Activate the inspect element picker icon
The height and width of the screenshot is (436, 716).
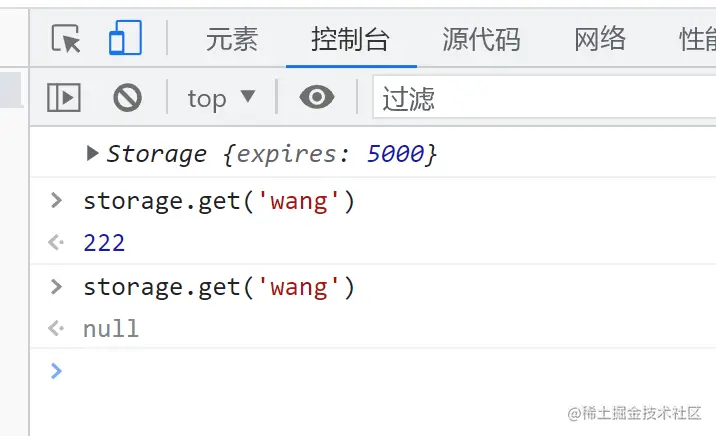[66, 38]
